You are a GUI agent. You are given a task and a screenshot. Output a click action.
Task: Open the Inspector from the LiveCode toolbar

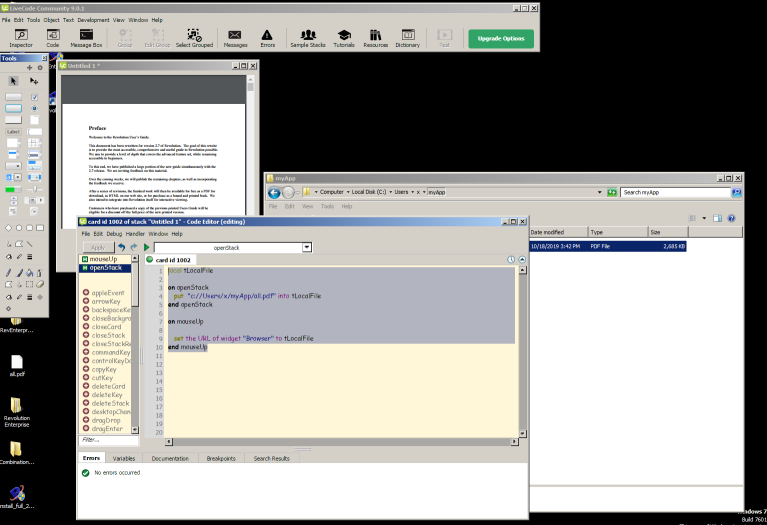coord(20,38)
